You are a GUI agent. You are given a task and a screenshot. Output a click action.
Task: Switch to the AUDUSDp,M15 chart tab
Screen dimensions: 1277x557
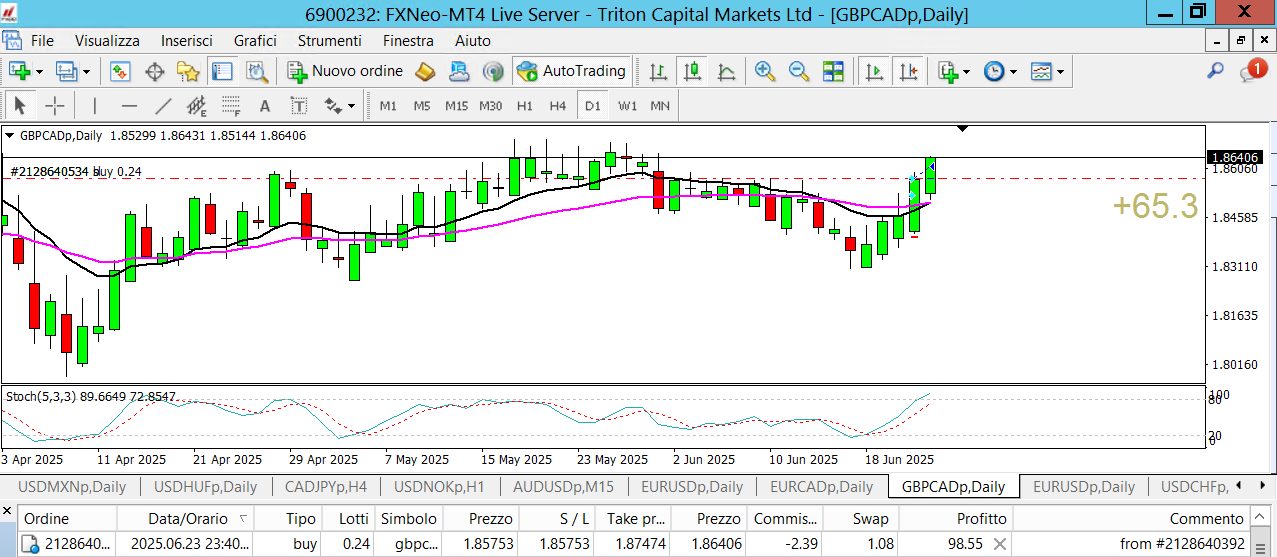(x=563, y=487)
